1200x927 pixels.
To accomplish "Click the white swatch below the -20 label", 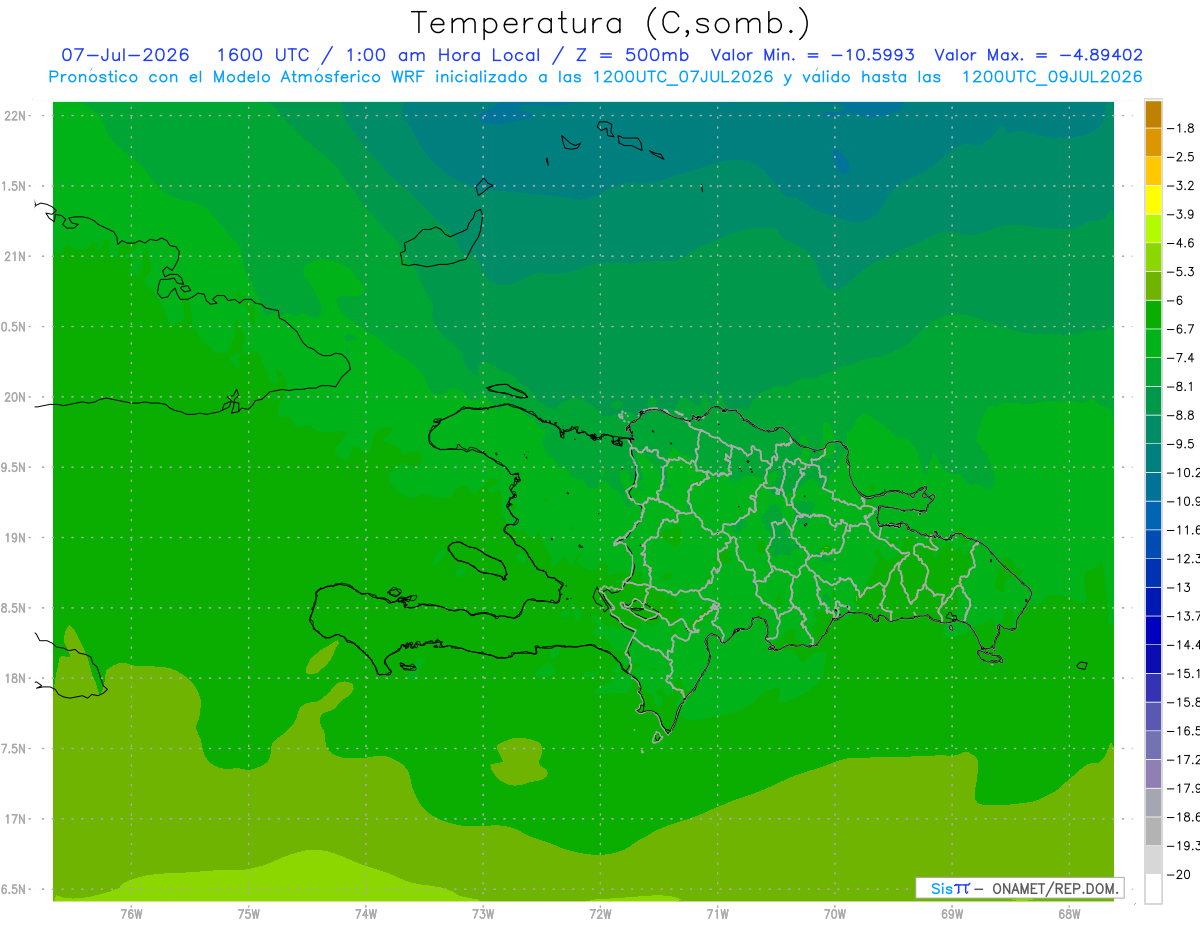I will (1153, 888).
